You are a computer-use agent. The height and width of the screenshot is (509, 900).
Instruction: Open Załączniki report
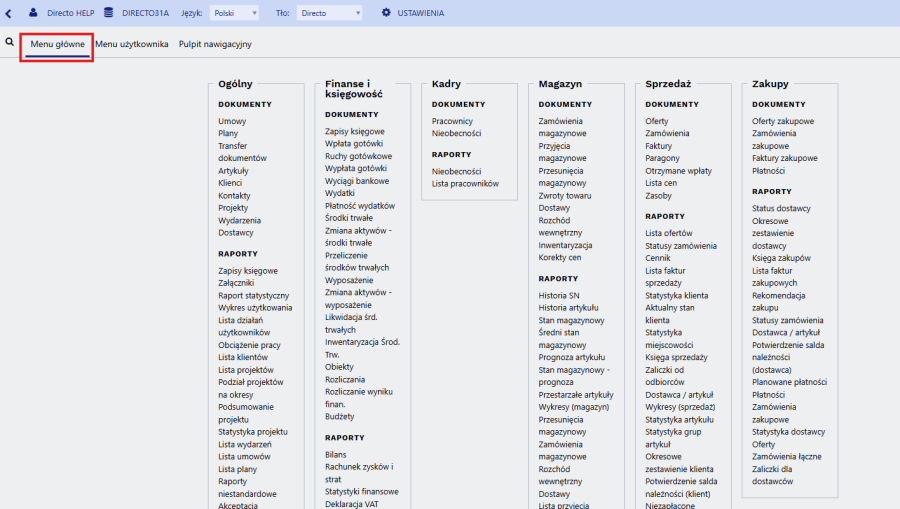click(236, 283)
